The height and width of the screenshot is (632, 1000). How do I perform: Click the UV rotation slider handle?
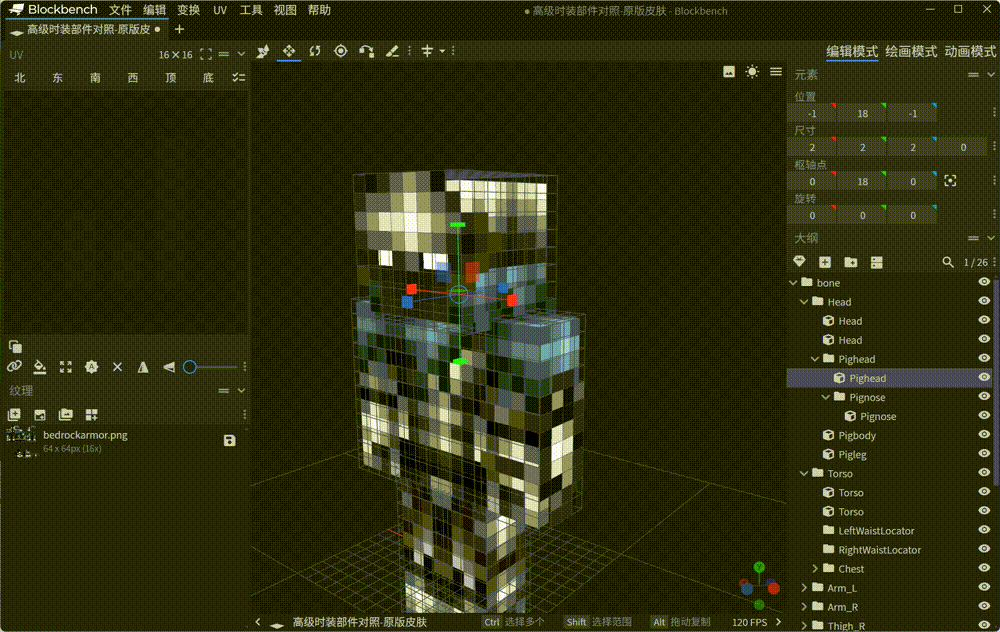(190, 367)
